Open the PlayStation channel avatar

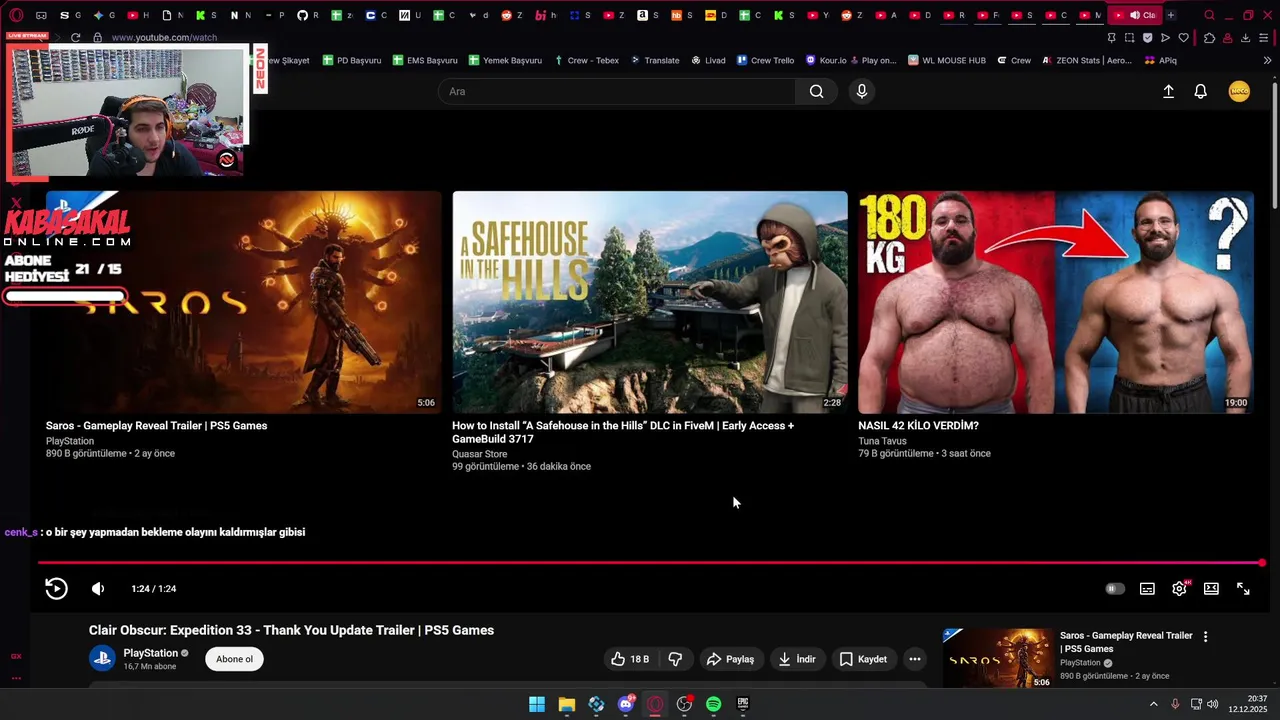[102, 658]
